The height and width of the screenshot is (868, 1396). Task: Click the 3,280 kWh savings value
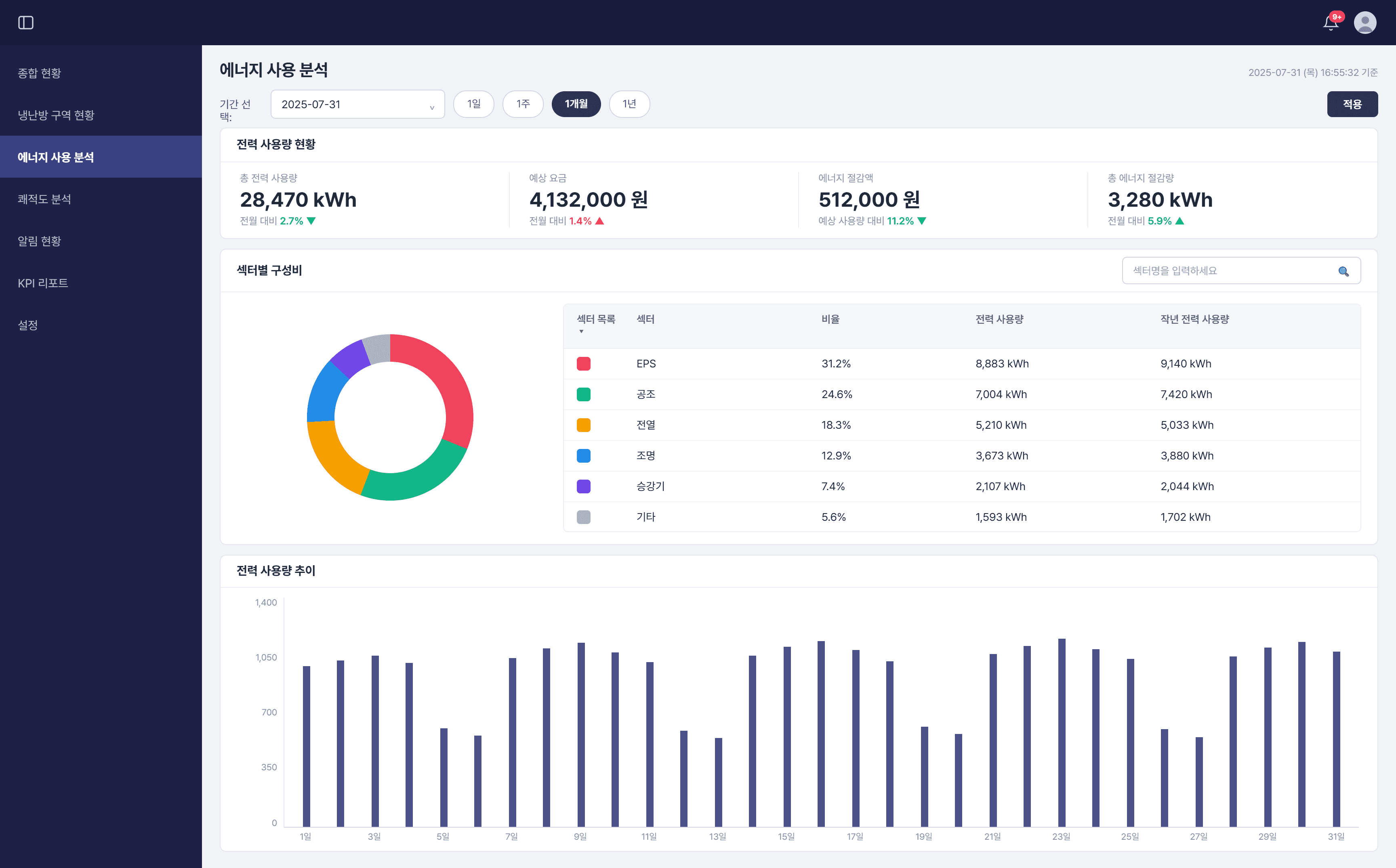pos(1160,200)
